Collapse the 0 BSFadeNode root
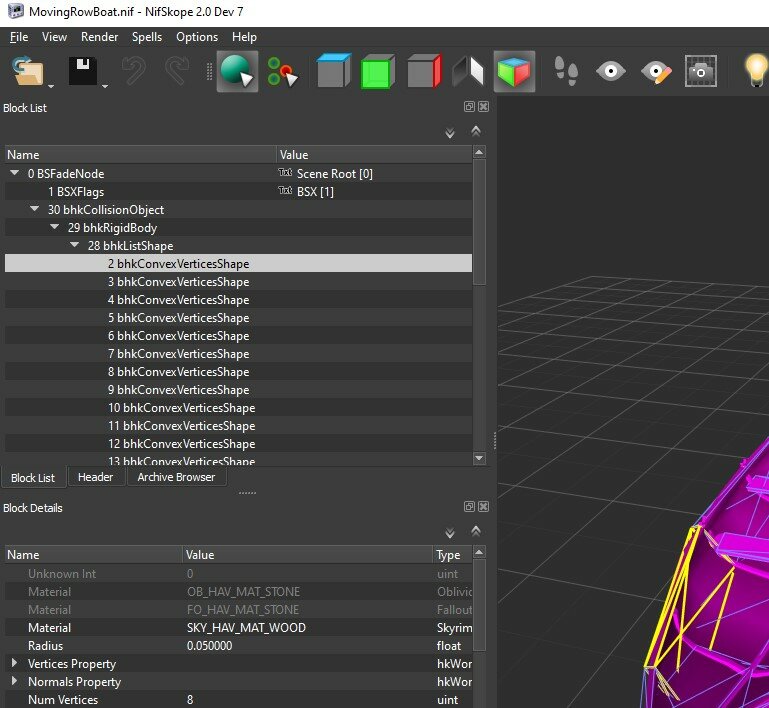This screenshot has width=769, height=708. point(15,174)
